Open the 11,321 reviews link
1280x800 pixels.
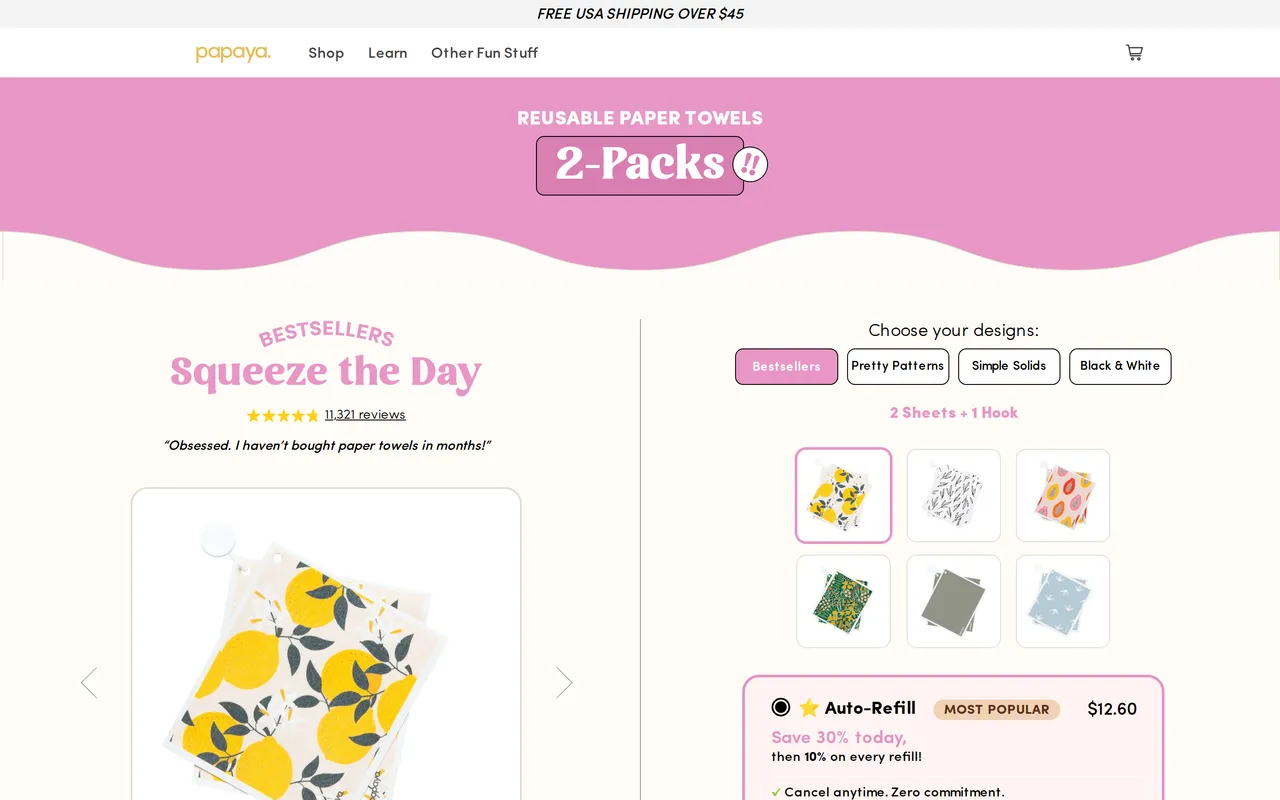[x=365, y=415]
